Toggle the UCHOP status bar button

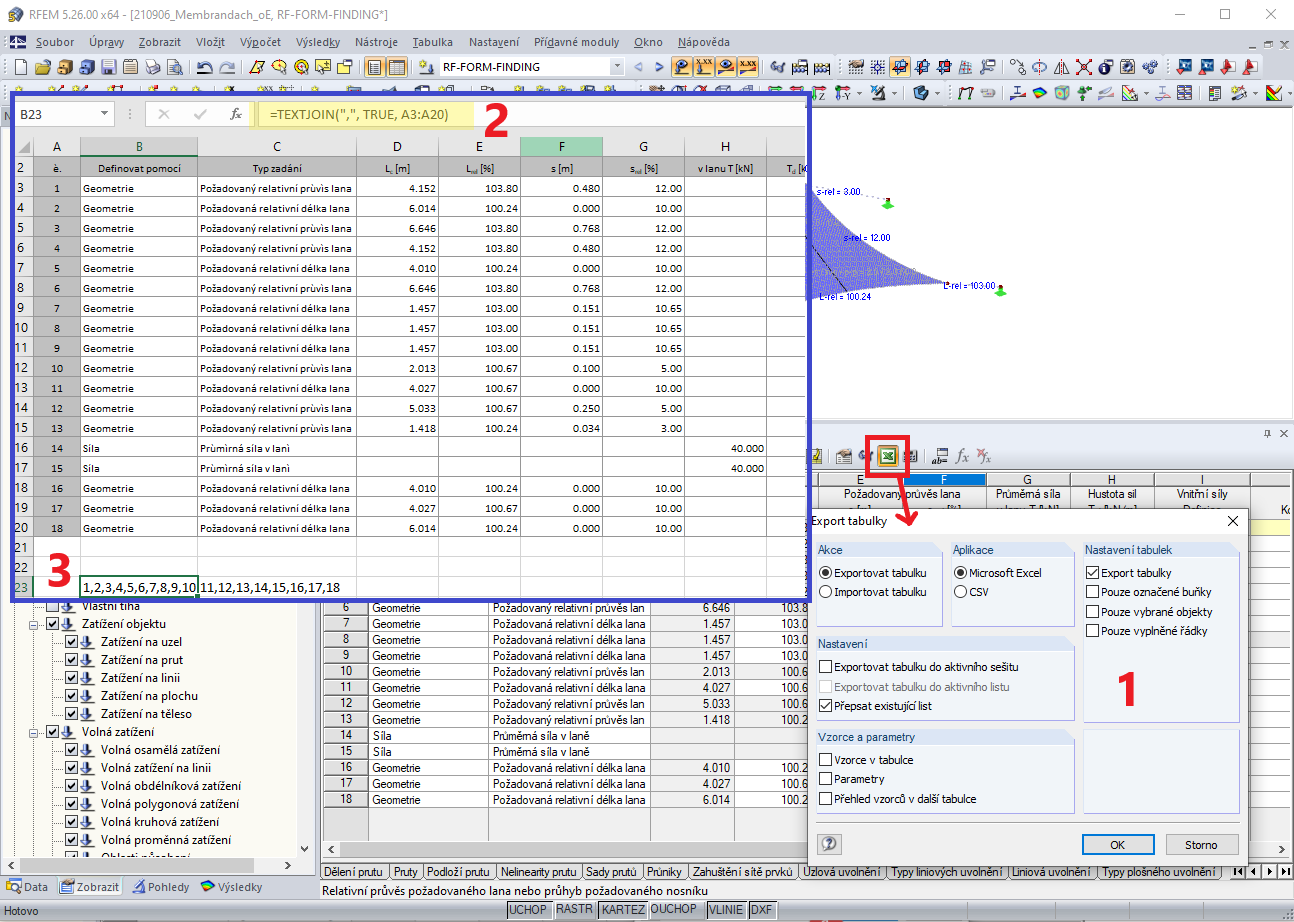(x=527, y=910)
